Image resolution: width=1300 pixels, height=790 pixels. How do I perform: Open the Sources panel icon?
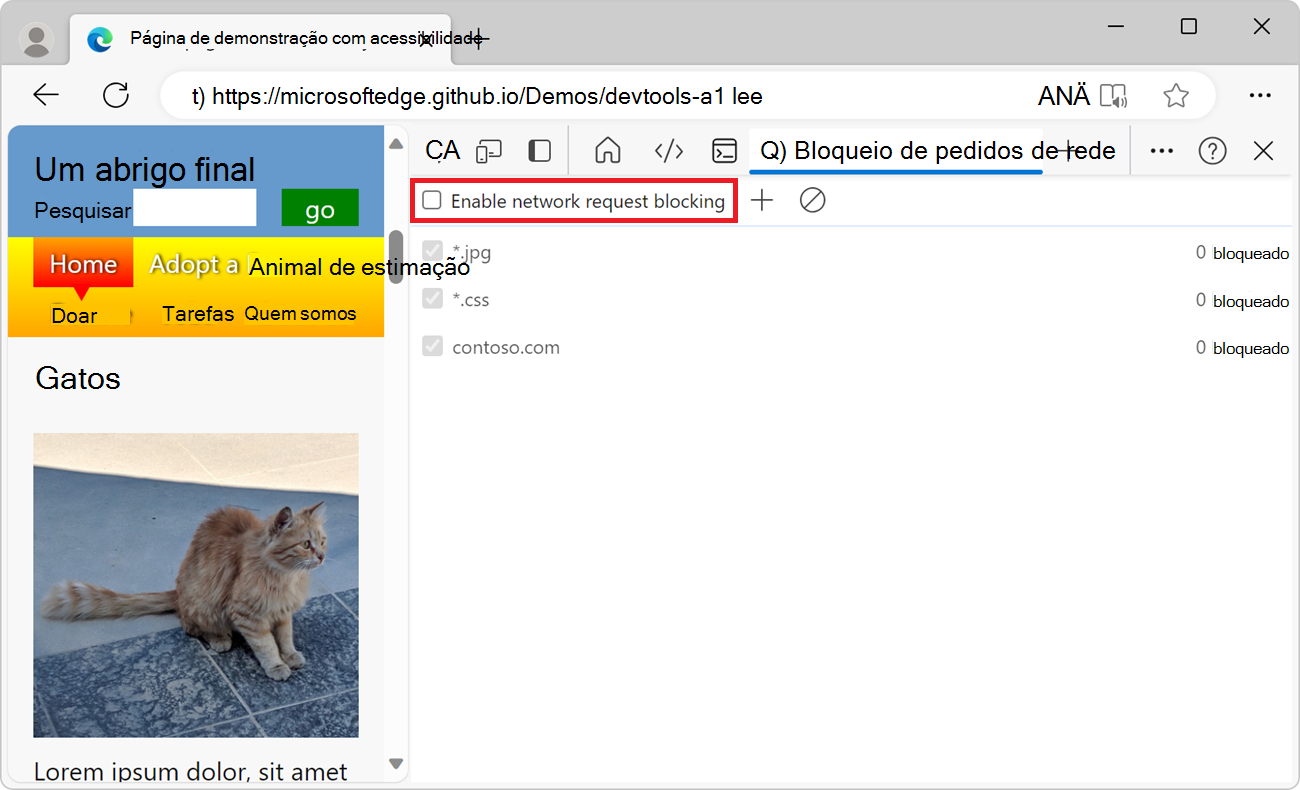pyautogui.click(x=669, y=150)
